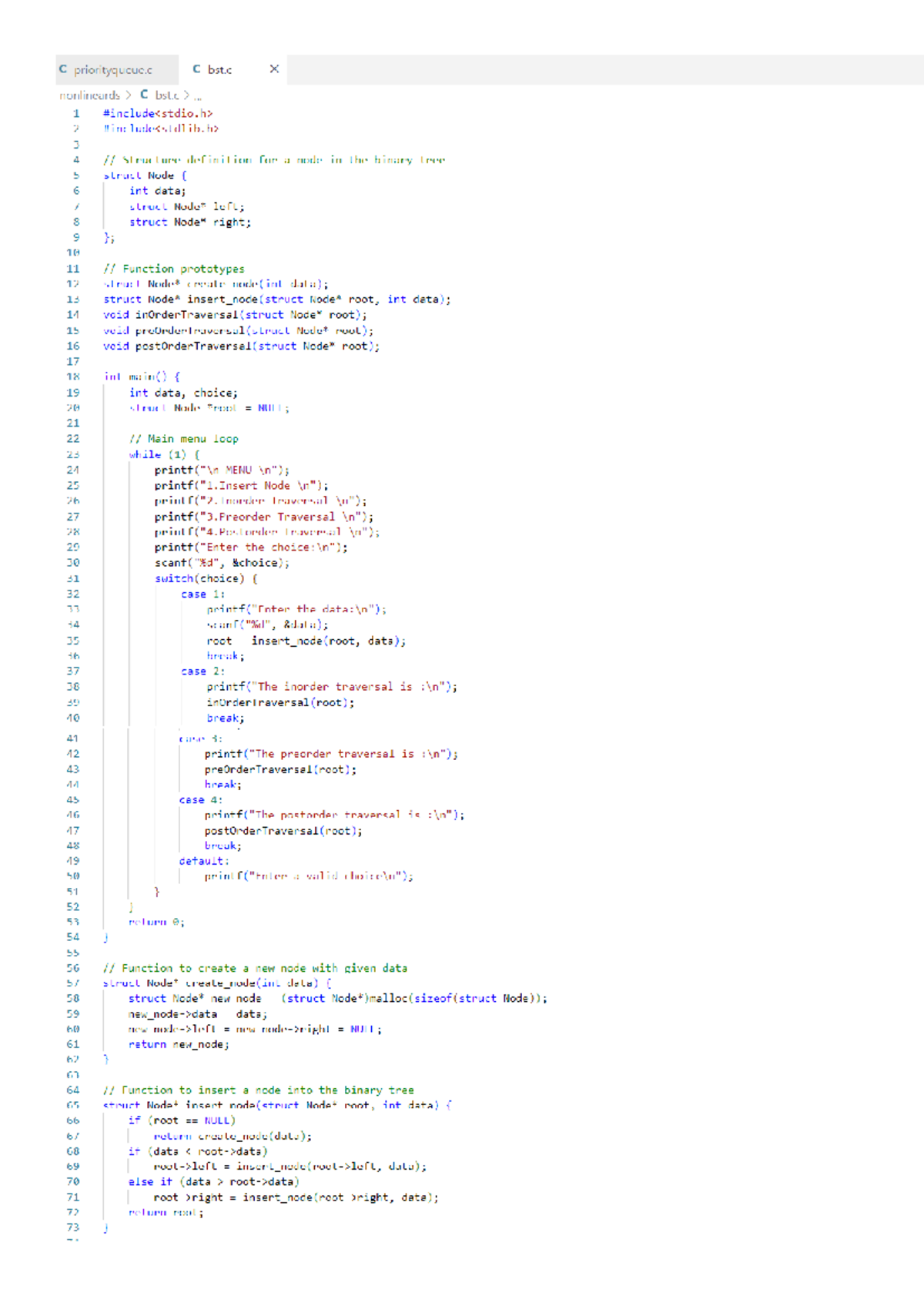This screenshot has height=1306, width=924.
Task: Click the C icon in the breadcrumb path
Action: tap(144, 95)
